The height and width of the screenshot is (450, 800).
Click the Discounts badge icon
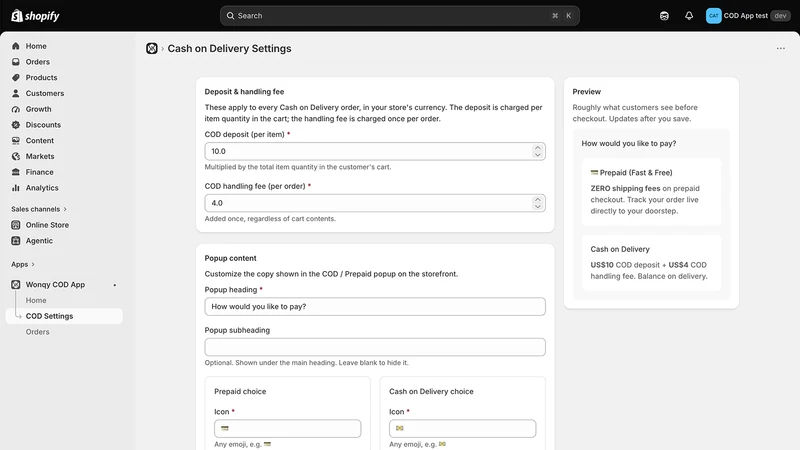16,125
